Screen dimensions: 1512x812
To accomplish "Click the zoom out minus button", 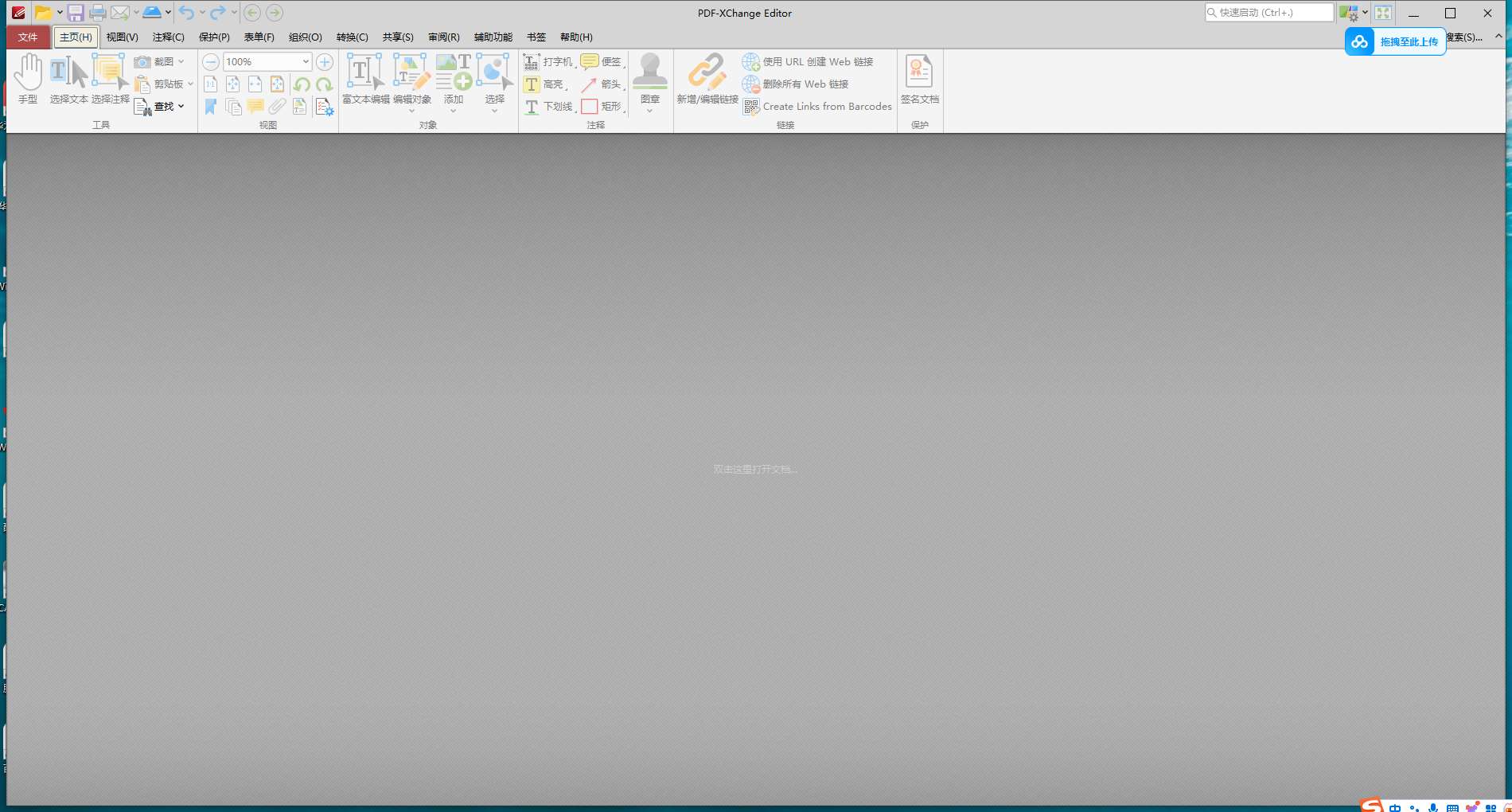I will pyautogui.click(x=211, y=61).
